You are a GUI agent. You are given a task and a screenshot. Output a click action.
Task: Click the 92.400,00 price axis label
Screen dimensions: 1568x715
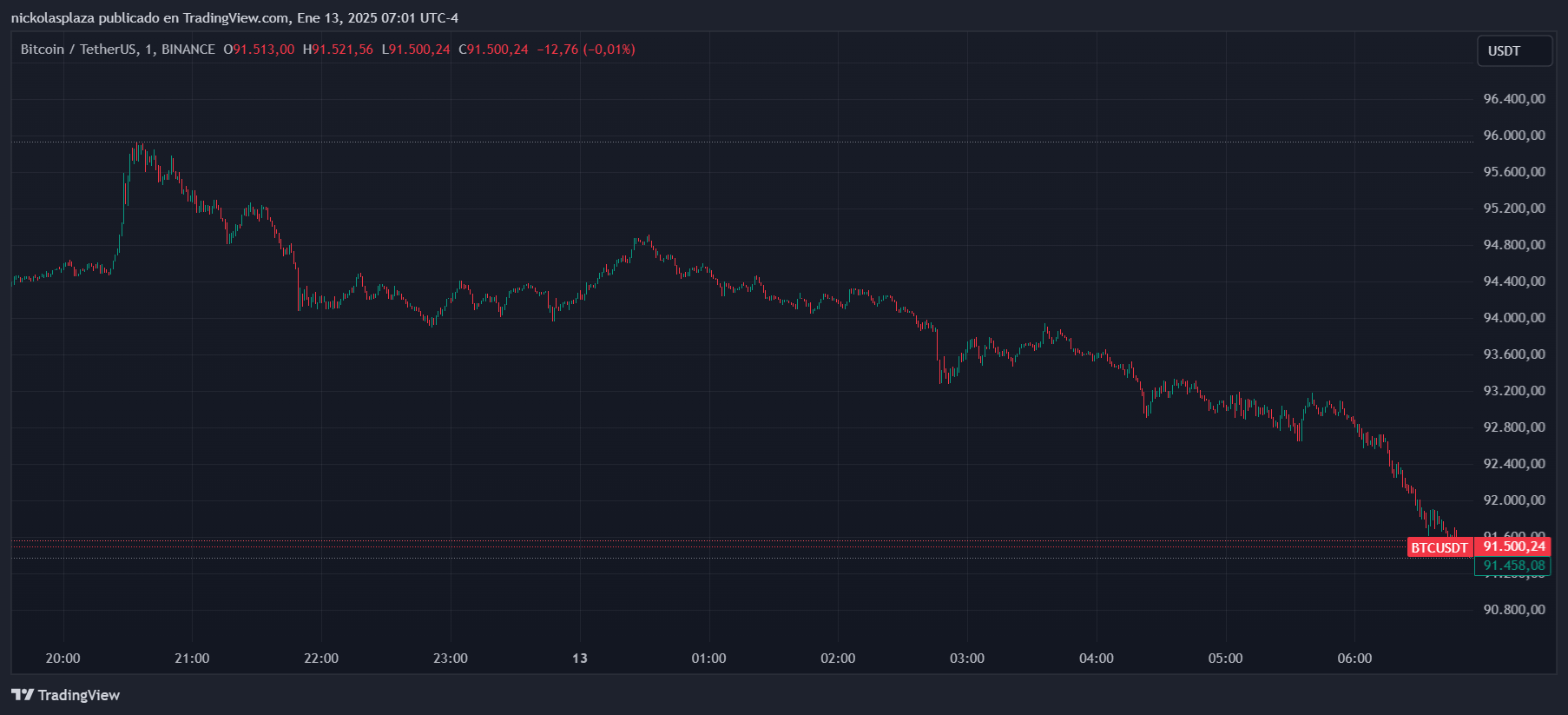tap(1513, 464)
